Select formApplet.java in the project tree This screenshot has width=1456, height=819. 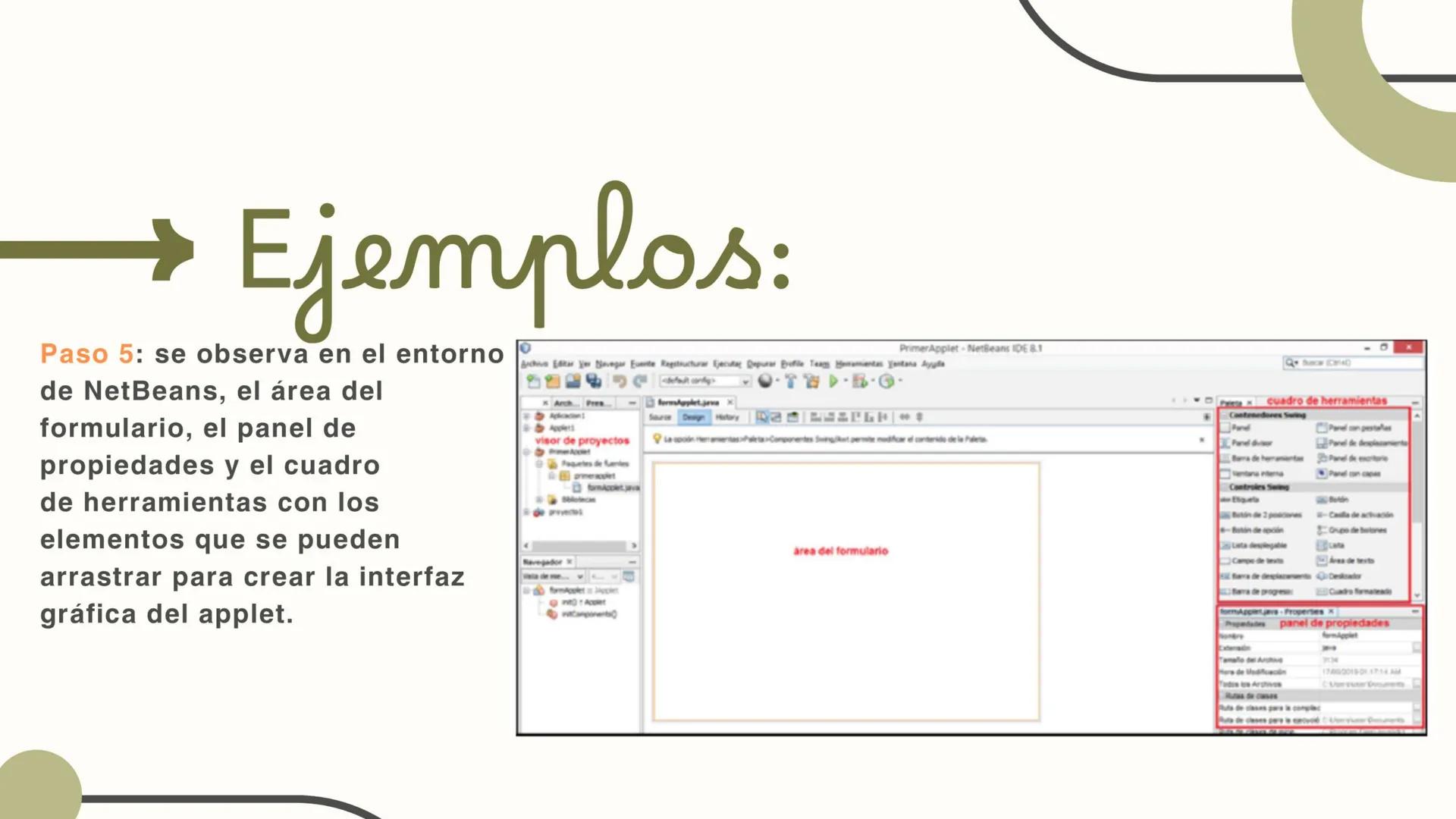point(613,487)
